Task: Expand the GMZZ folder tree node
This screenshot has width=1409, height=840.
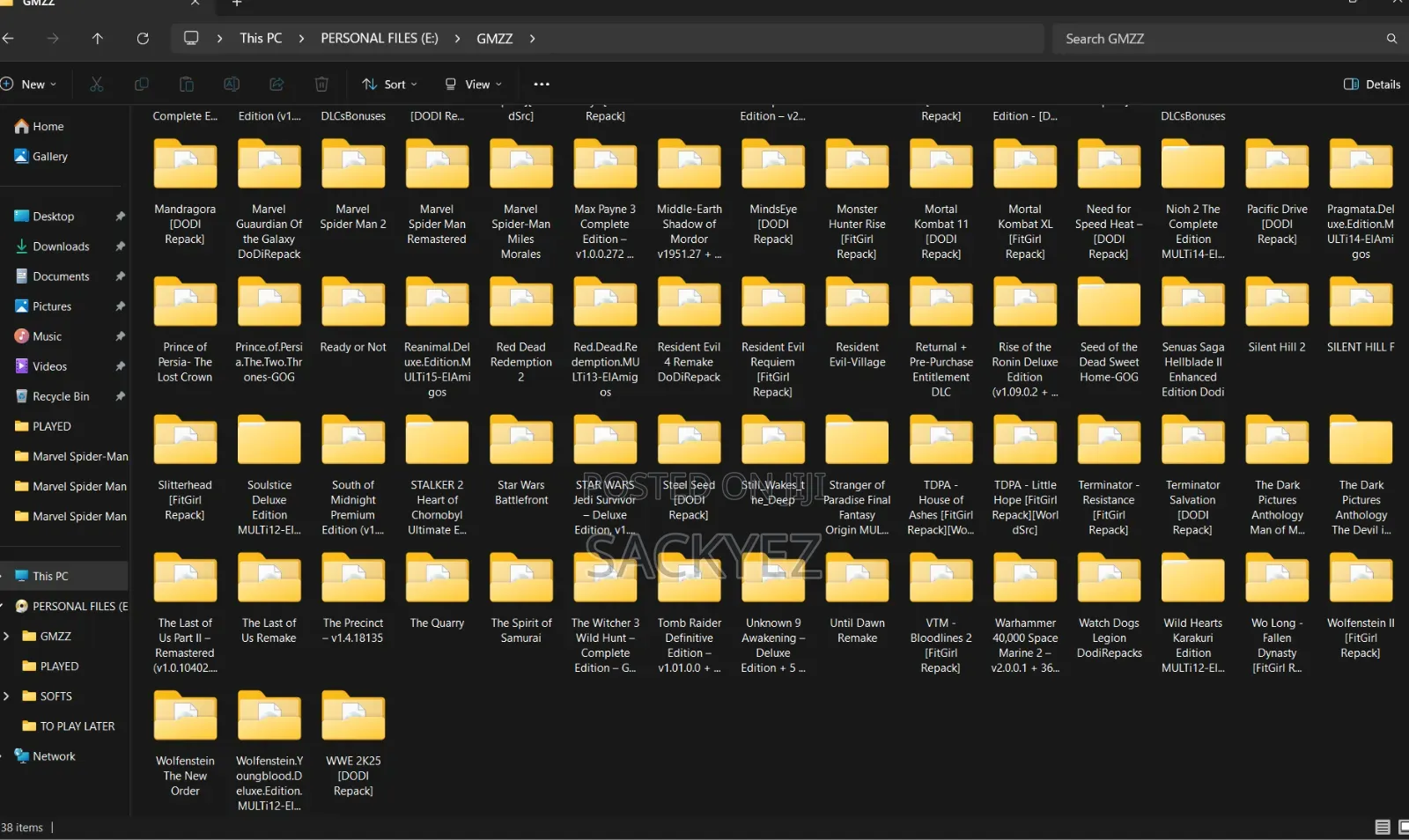Action: [7, 636]
